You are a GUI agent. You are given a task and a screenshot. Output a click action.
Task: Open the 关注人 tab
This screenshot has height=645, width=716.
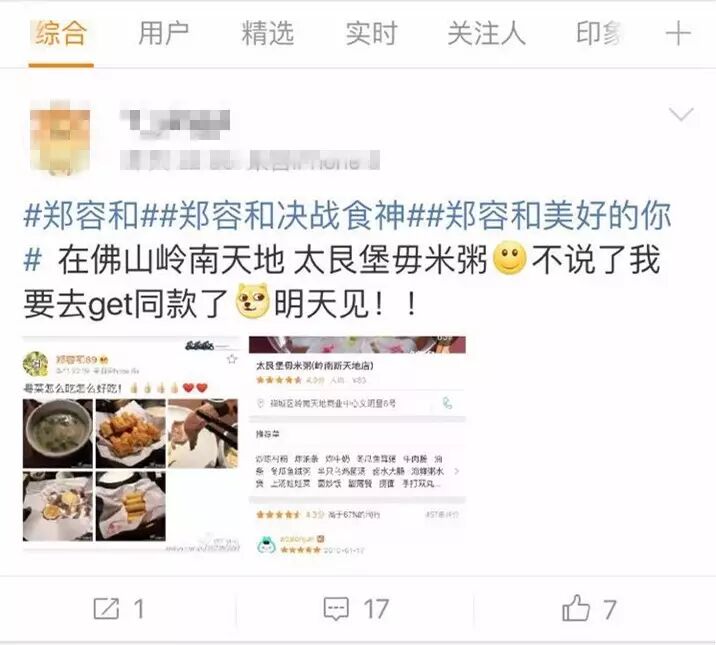(487, 33)
